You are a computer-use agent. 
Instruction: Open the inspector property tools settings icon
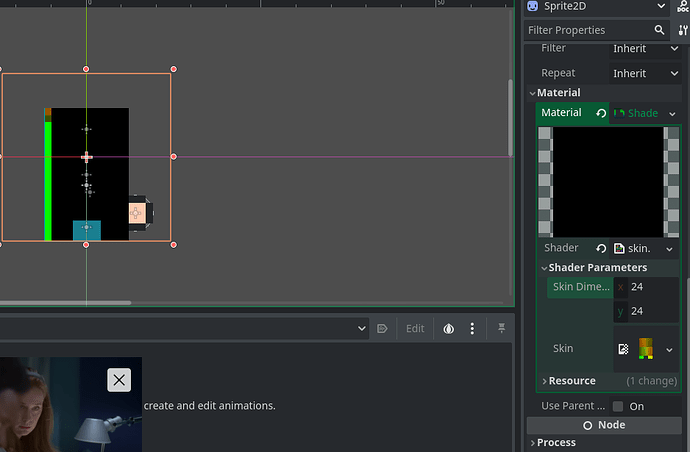(683, 30)
